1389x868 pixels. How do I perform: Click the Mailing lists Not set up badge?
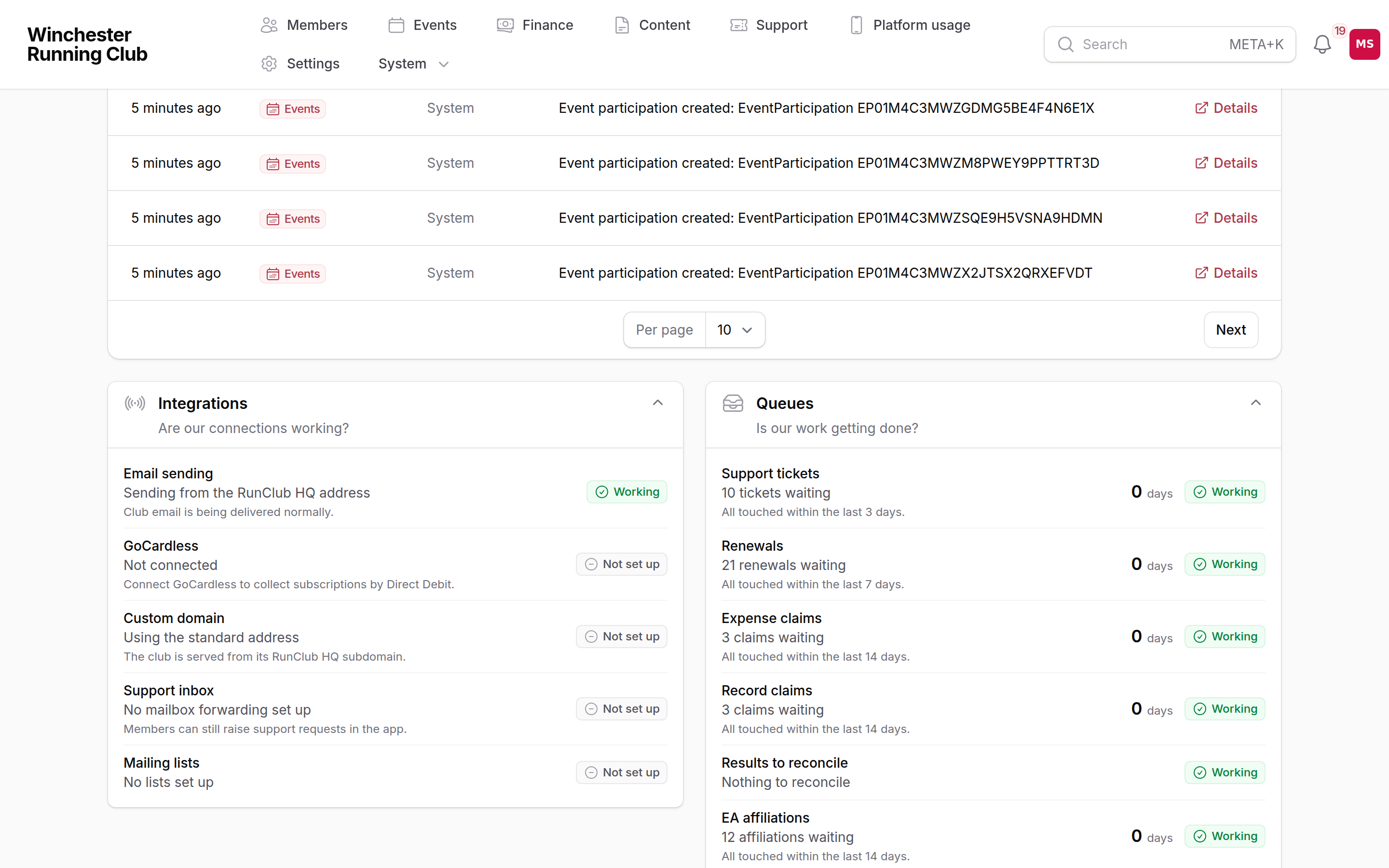(622, 773)
